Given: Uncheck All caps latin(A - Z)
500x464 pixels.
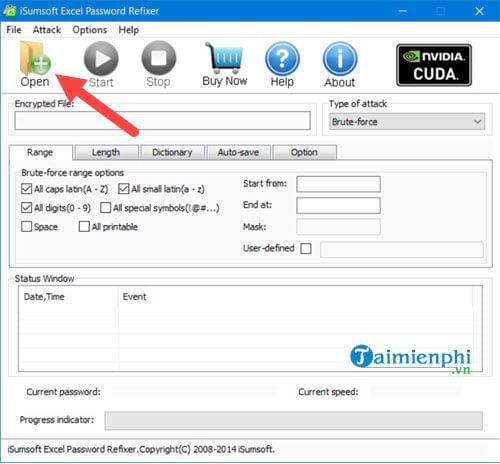Looking at the screenshot, I should 26,189.
